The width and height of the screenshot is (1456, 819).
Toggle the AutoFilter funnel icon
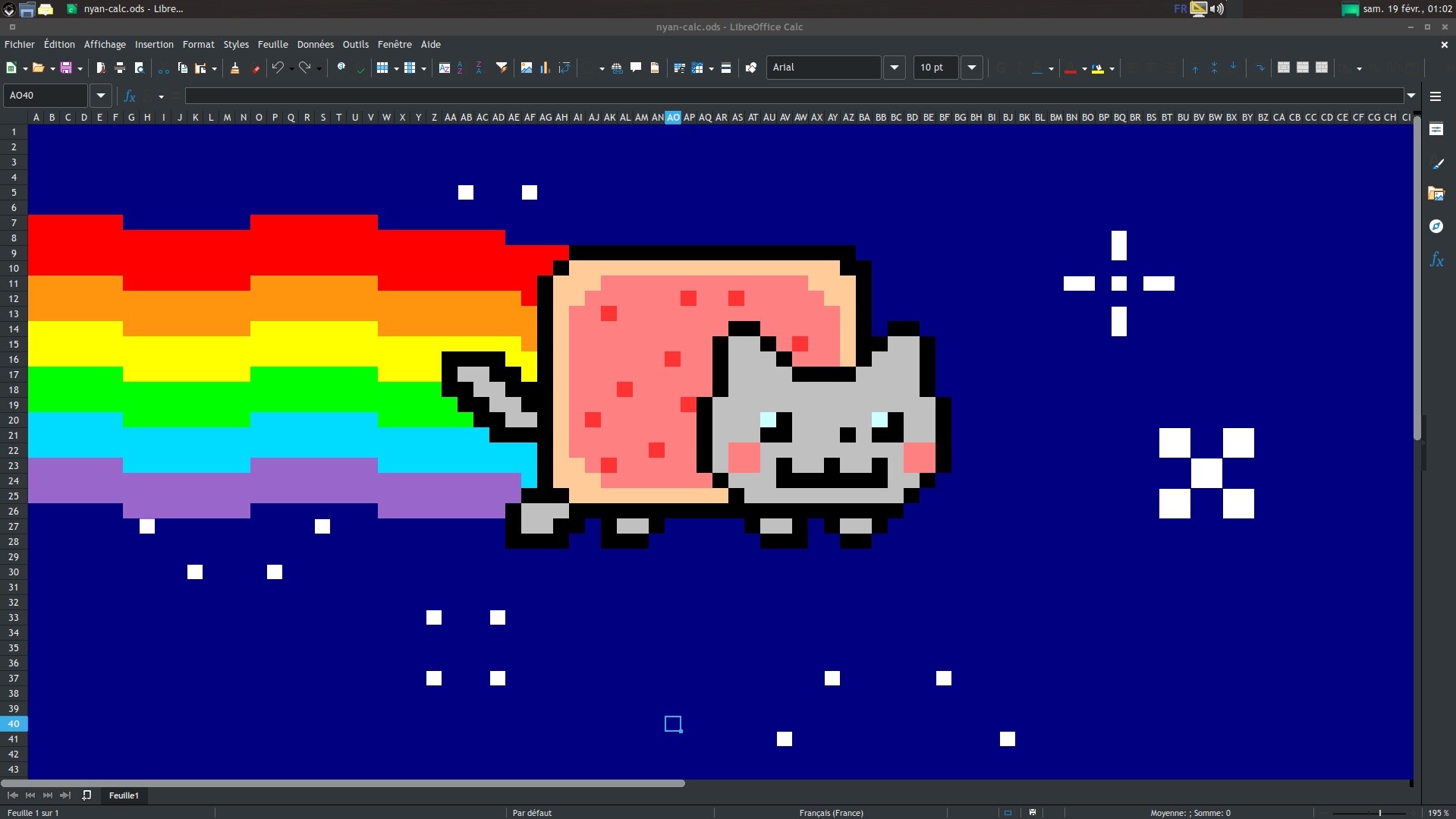pyautogui.click(x=502, y=68)
